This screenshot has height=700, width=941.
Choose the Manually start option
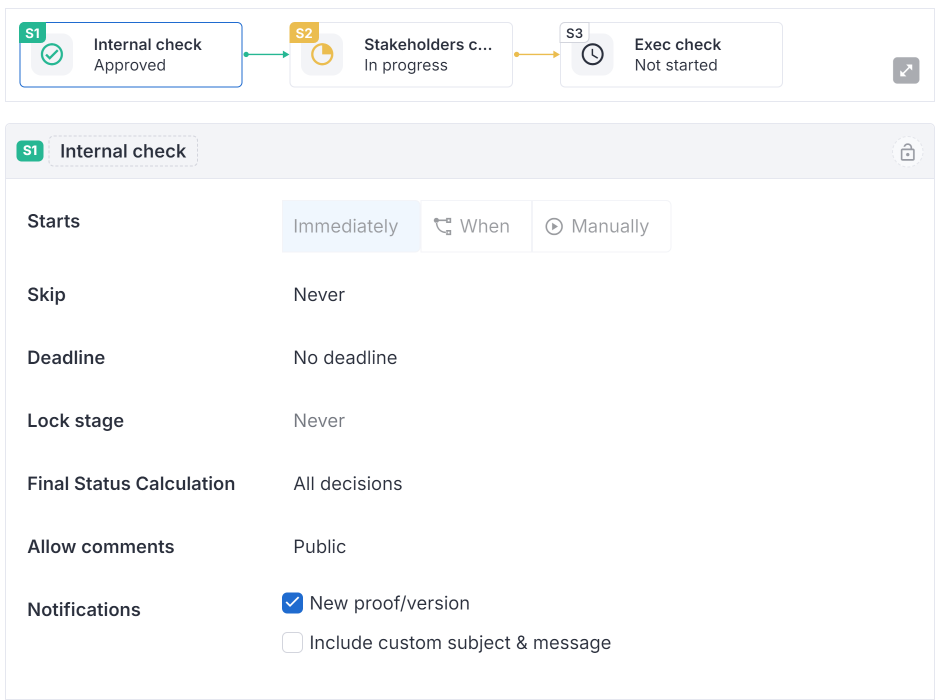(599, 227)
